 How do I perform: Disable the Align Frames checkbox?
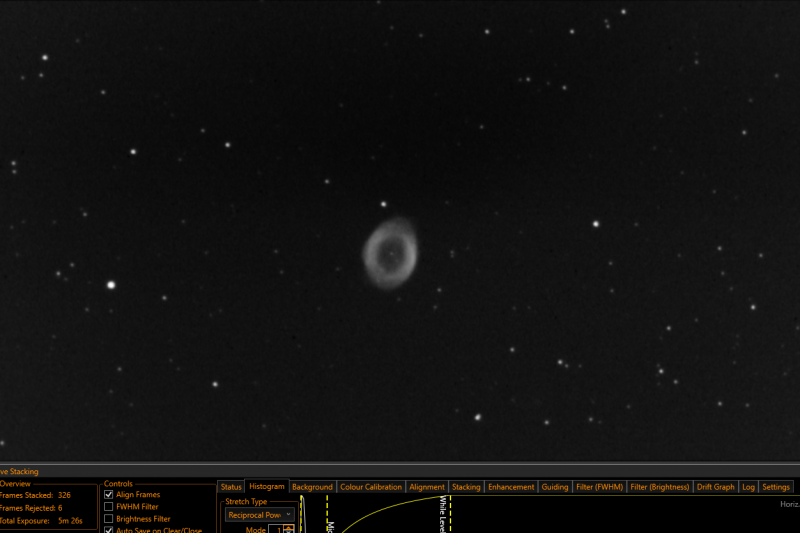click(108, 494)
